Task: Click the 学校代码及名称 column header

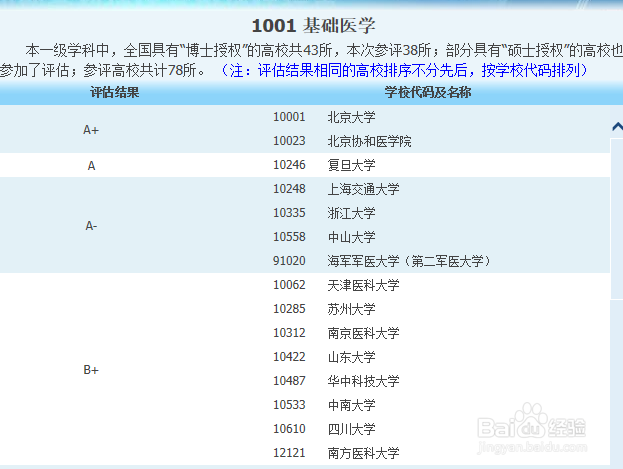Action: click(428, 93)
